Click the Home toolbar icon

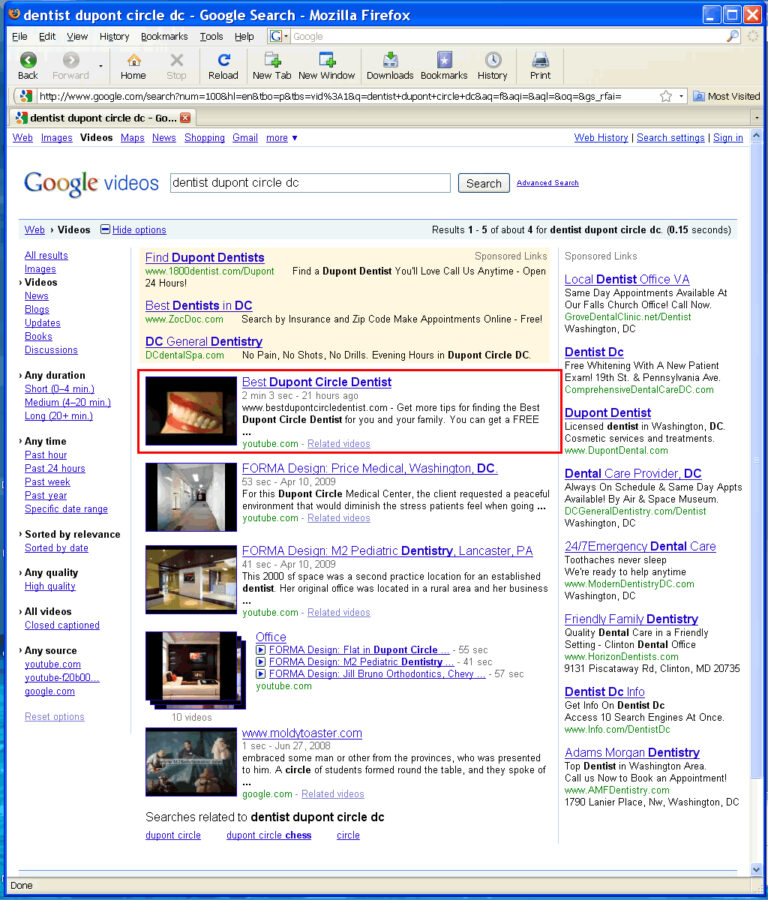pyautogui.click(x=133, y=60)
